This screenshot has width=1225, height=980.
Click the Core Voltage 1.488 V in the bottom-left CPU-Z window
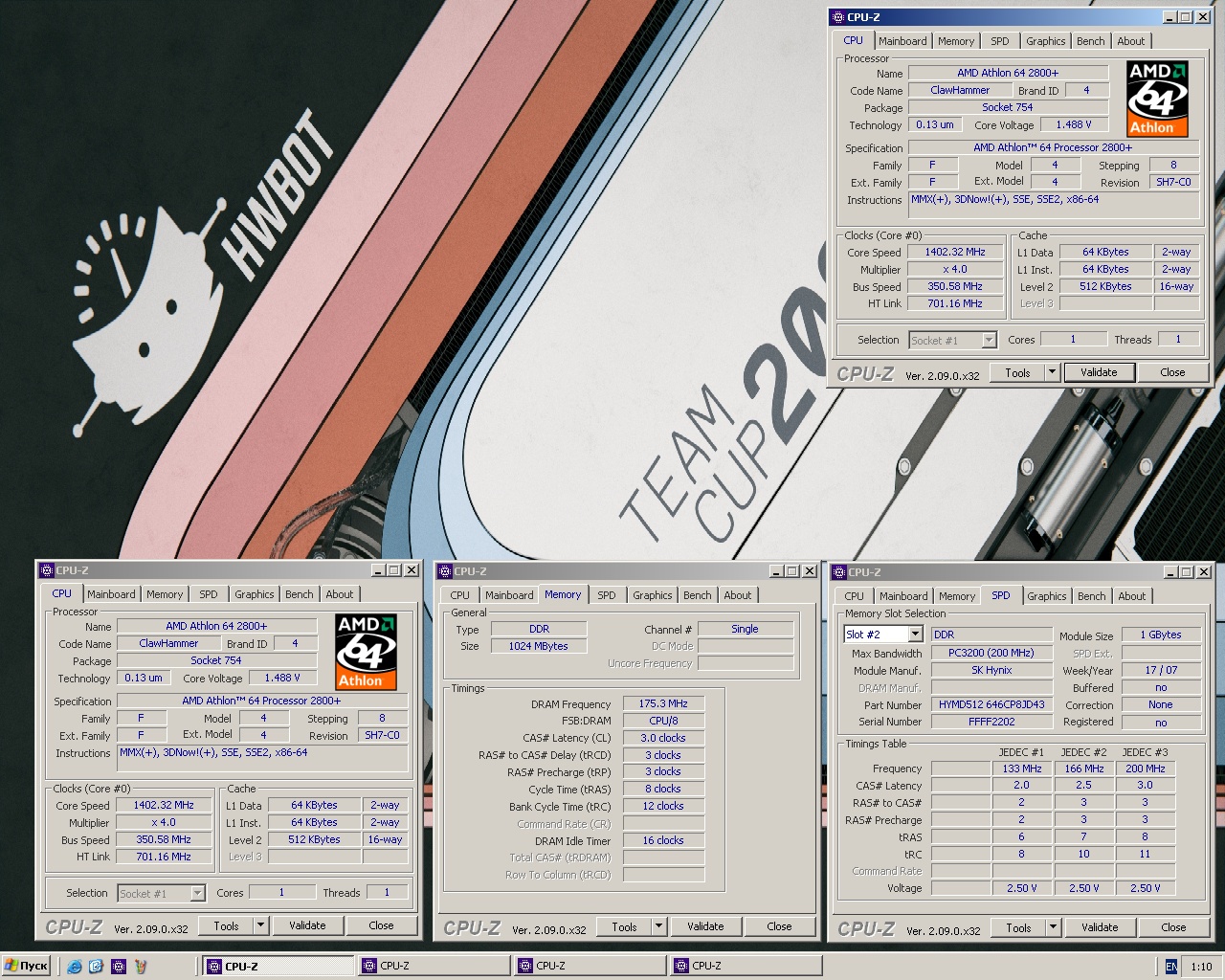282,678
